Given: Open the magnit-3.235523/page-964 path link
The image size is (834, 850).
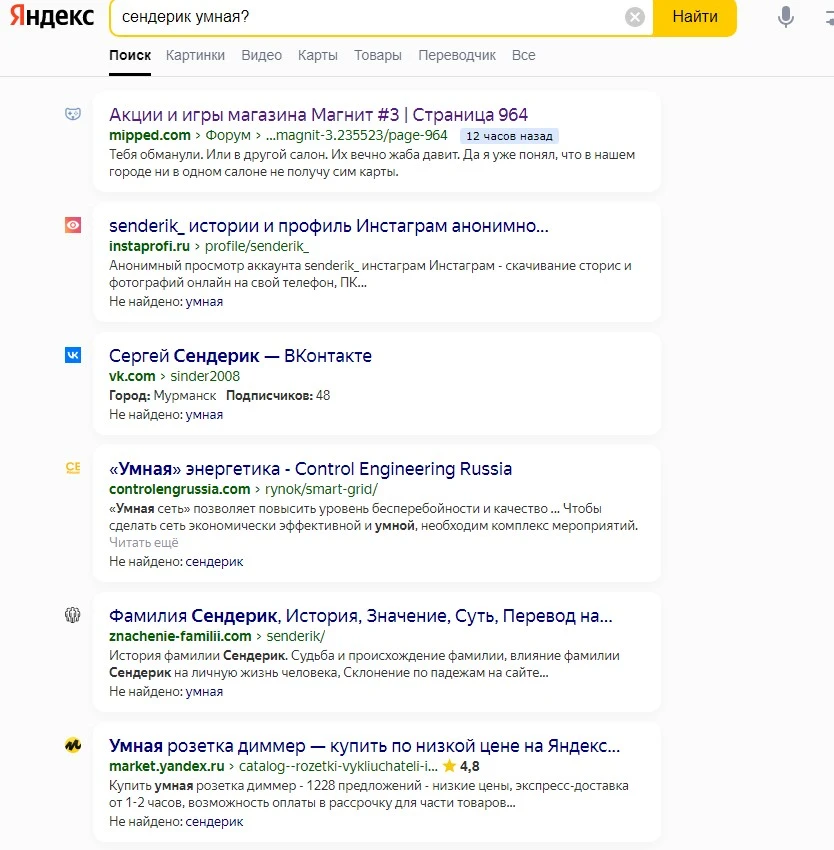Looking at the screenshot, I should click(x=356, y=135).
